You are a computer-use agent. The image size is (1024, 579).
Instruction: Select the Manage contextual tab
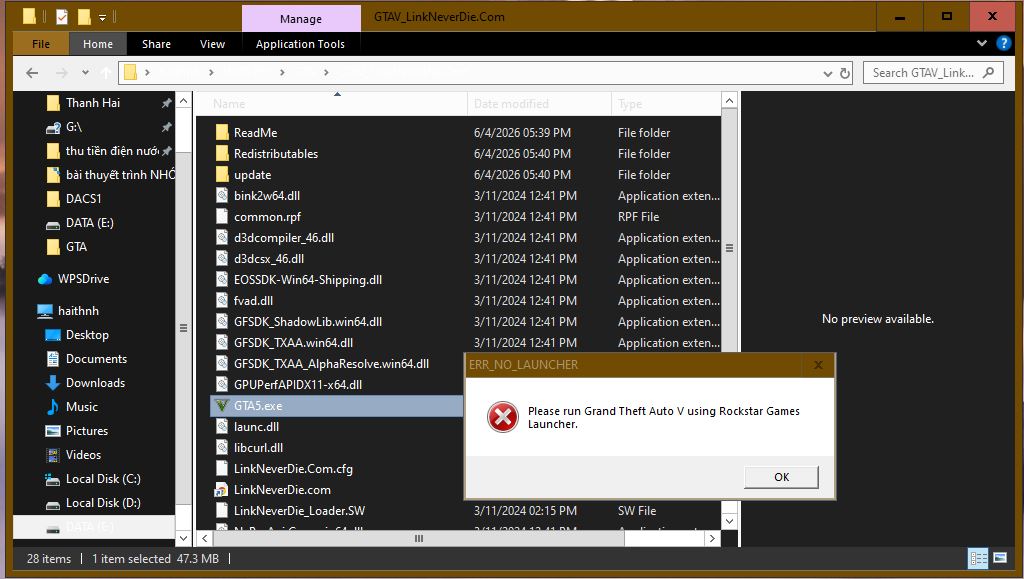(x=300, y=18)
